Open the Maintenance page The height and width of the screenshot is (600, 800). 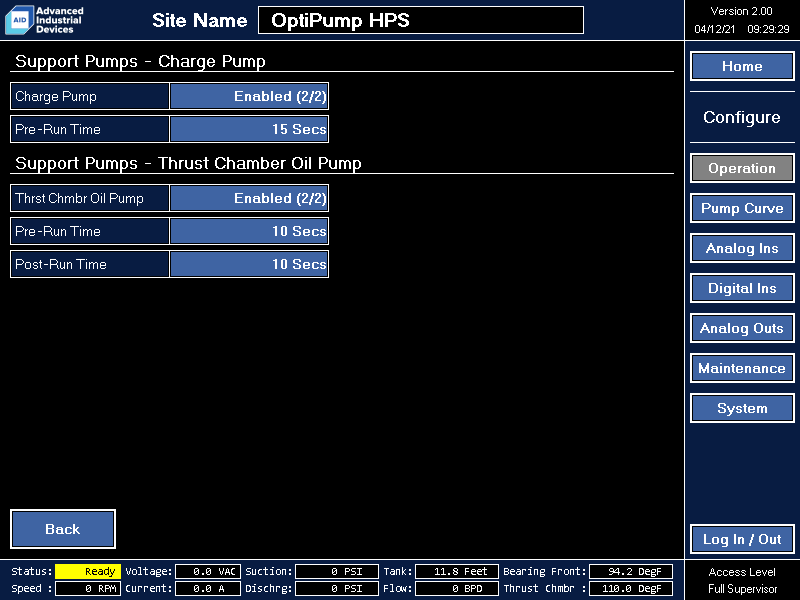pyautogui.click(x=742, y=368)
